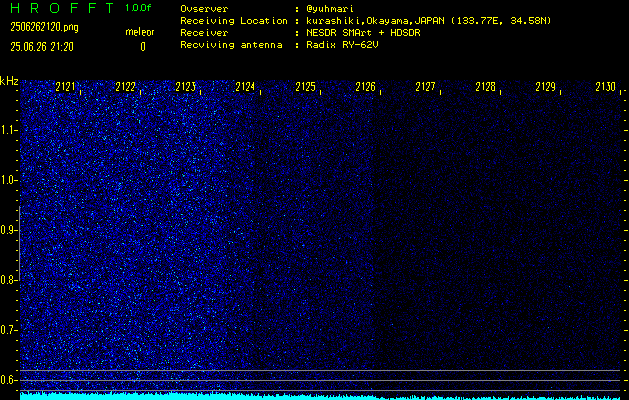629x400 pixels.
Task: Click the 2124 time marker
Action: pos(245,87)
